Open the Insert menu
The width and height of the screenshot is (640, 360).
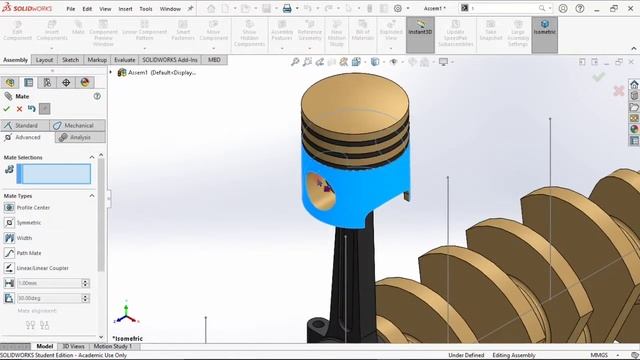125,9
